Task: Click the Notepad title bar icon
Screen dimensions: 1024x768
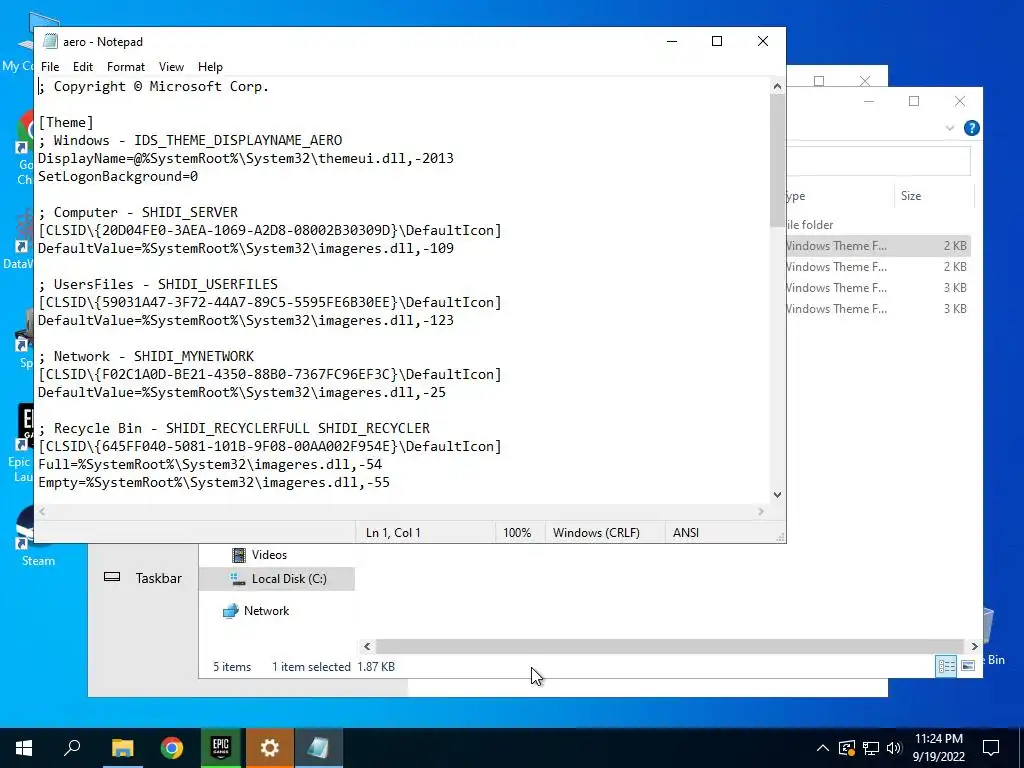Action: coord(50,41)
